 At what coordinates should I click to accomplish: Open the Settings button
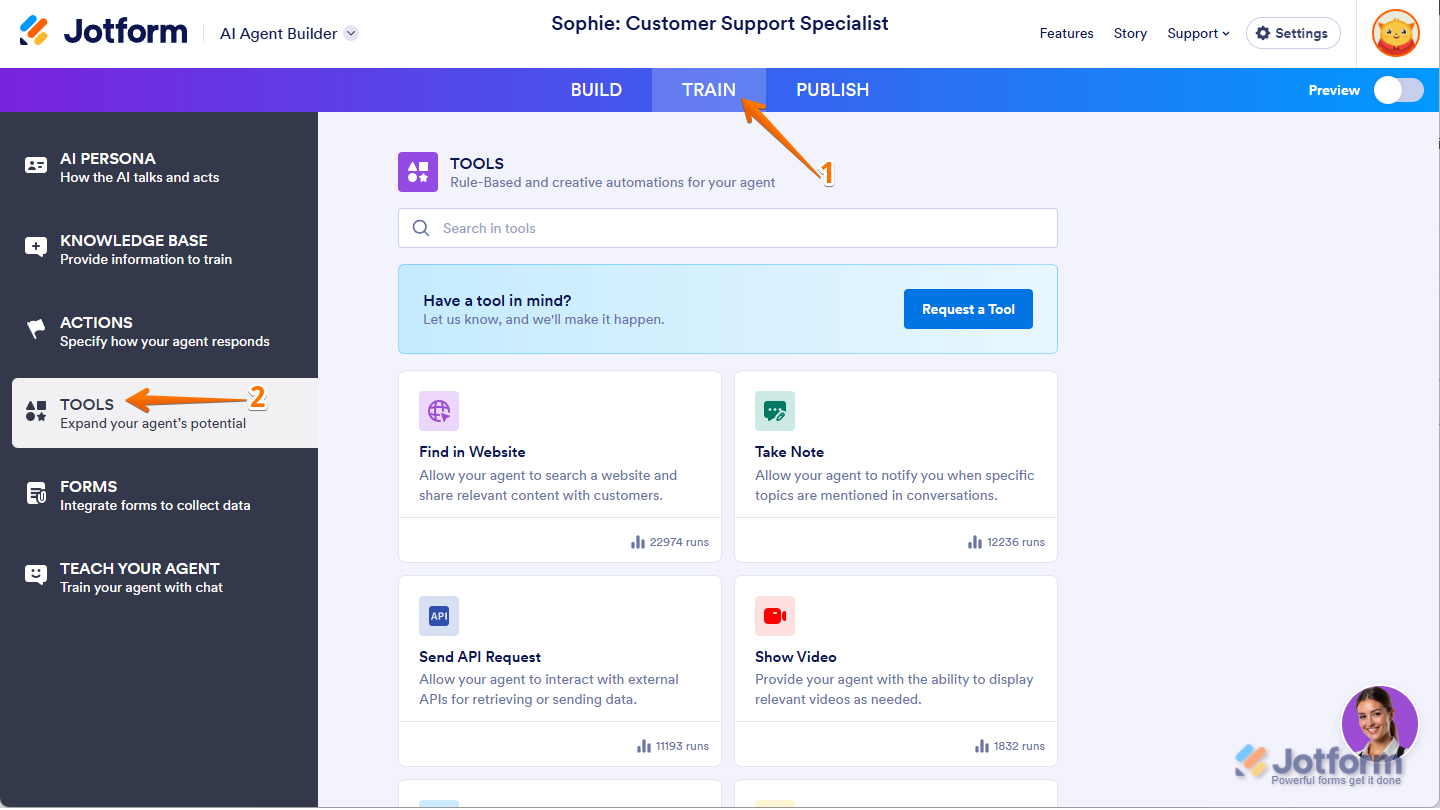coord(1292,33)
